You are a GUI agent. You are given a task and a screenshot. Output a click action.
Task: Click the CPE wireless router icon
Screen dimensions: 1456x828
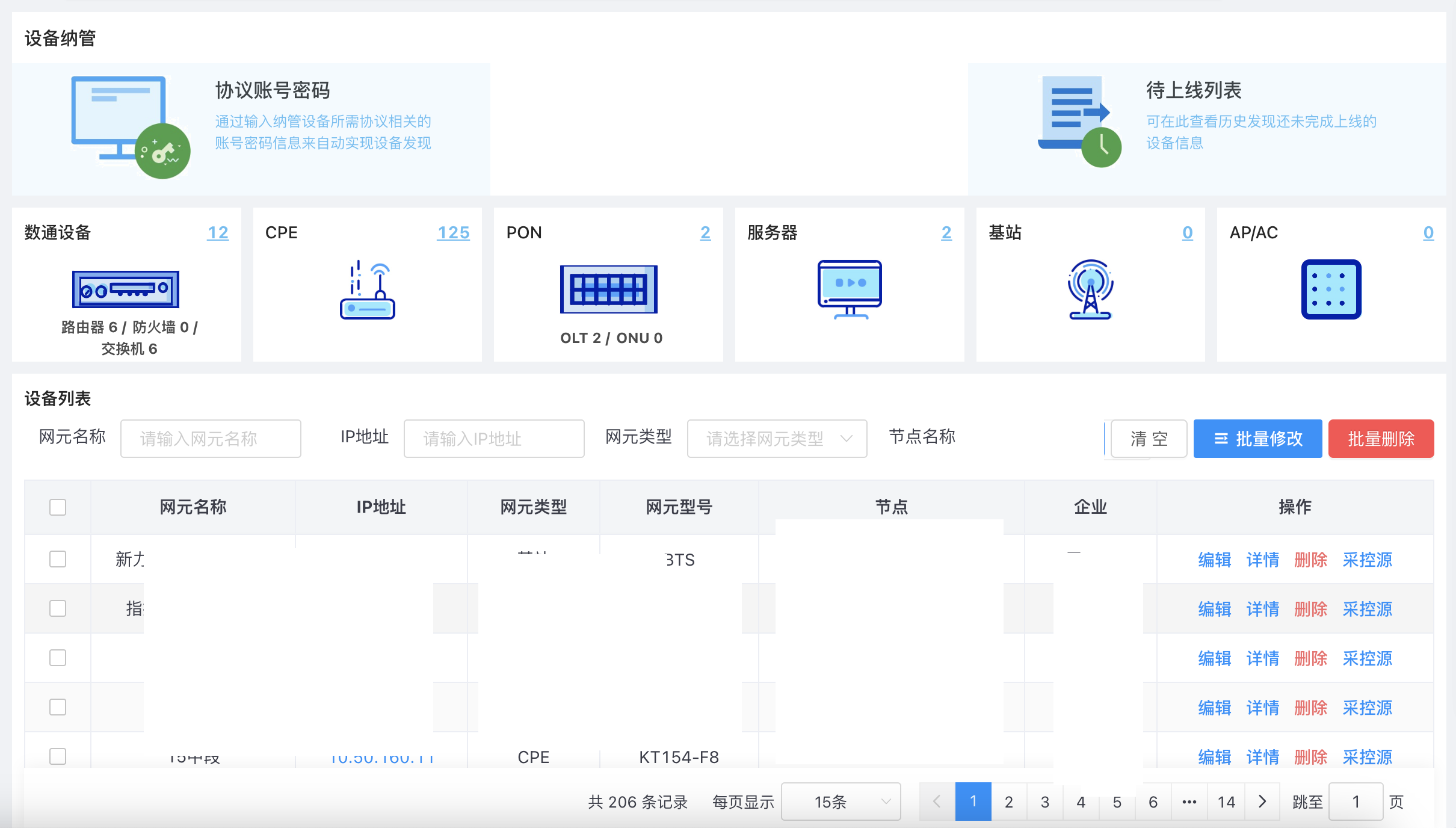click(x=368, y=289)
